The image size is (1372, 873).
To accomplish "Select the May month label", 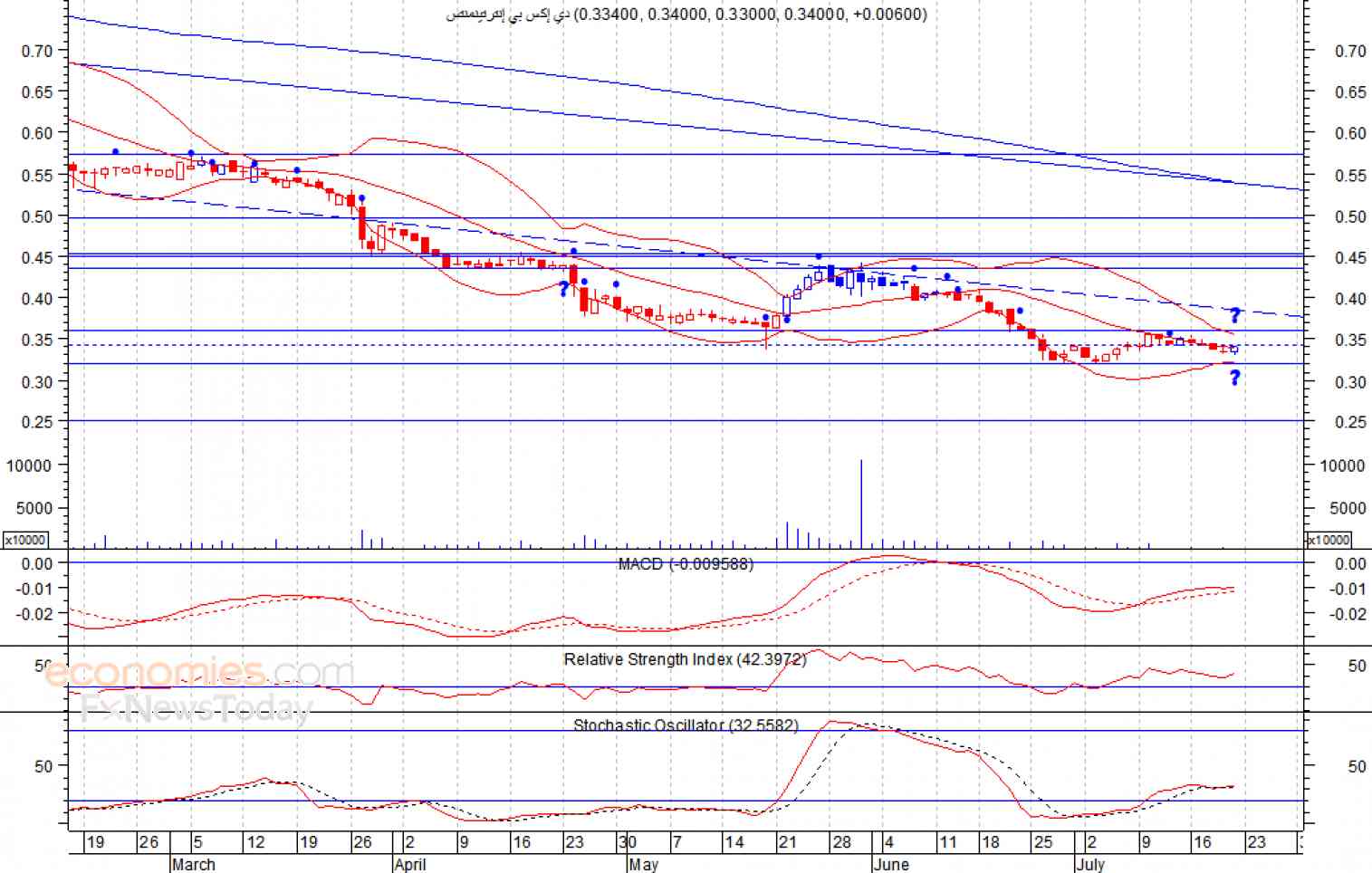I will (643, 864).
